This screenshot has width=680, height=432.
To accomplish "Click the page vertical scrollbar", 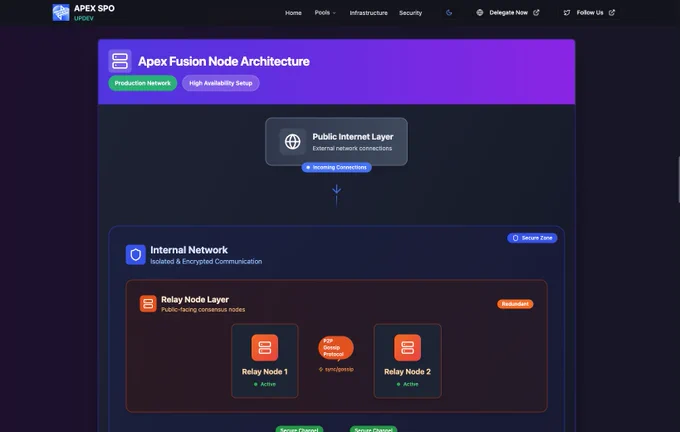I will [x=678, y=179].
